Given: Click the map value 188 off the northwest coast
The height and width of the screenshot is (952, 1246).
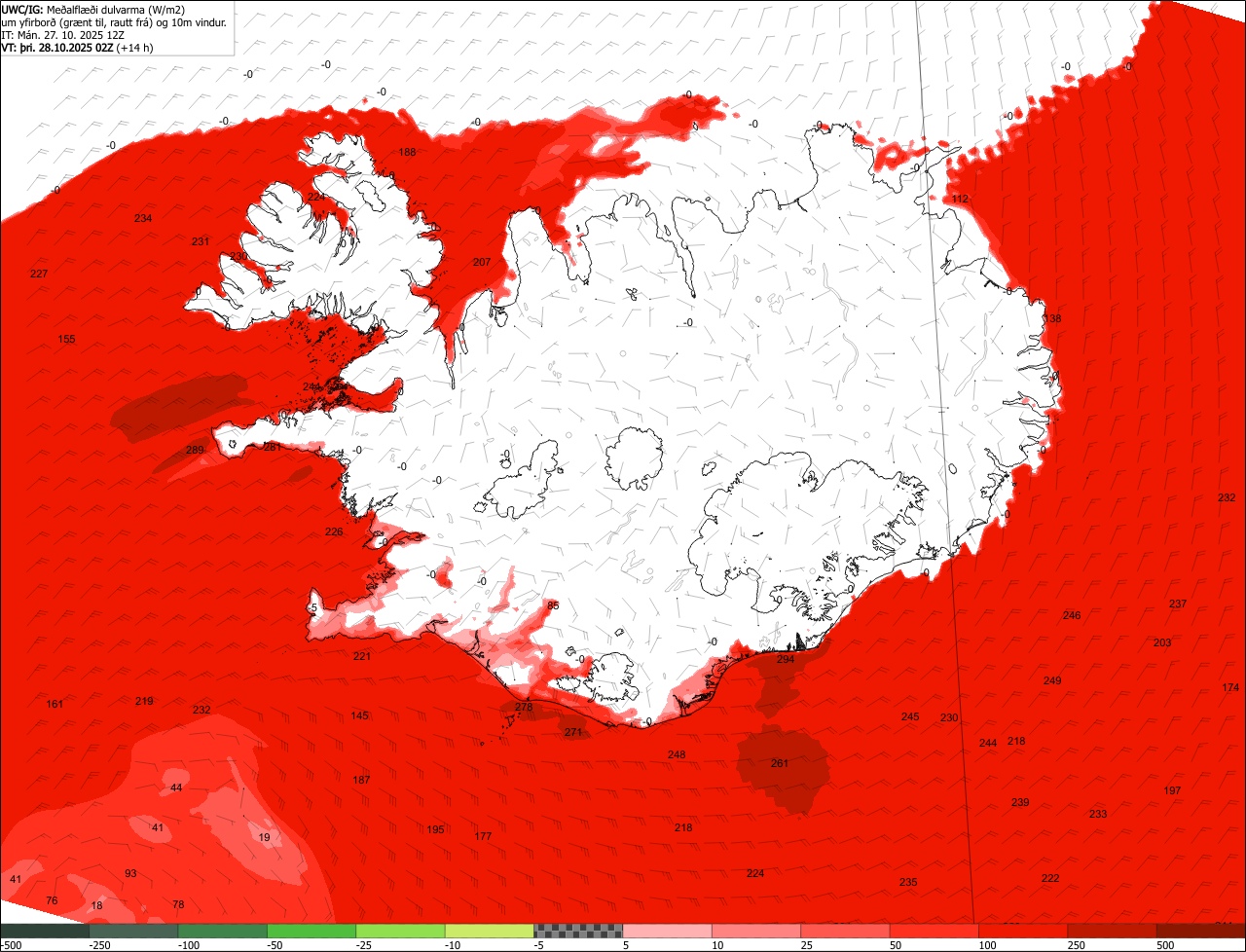Looking at the screenshot, I should 407,152.
